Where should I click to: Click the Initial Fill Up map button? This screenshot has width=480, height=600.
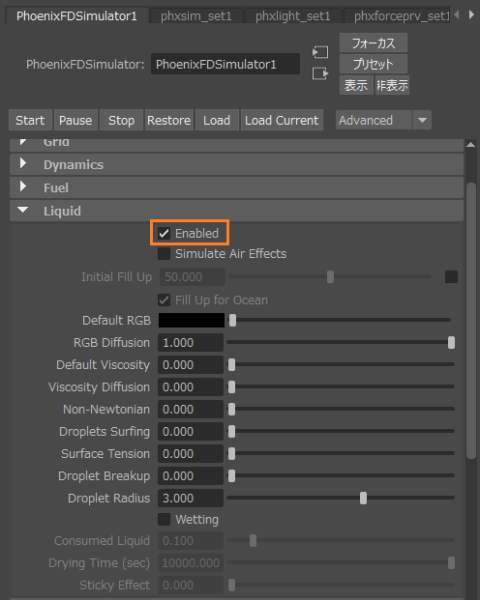451,277
